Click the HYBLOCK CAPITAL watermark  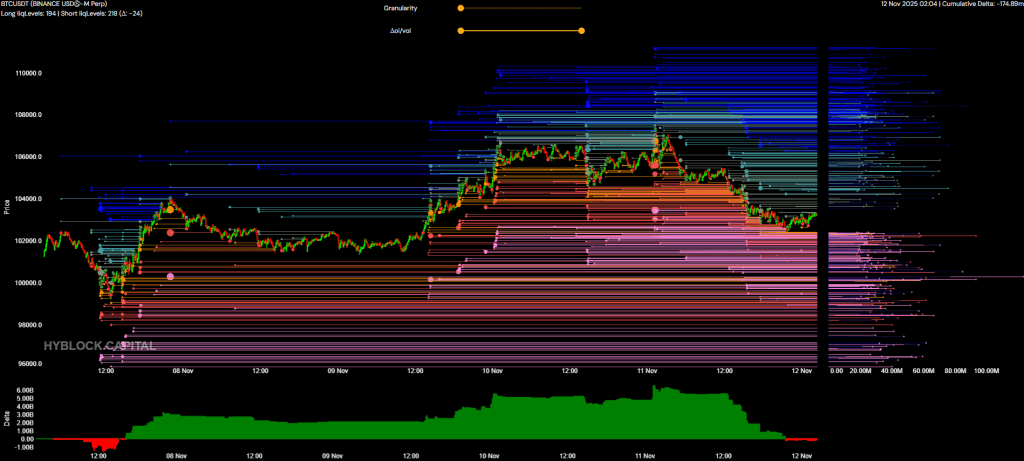[99, 345]
